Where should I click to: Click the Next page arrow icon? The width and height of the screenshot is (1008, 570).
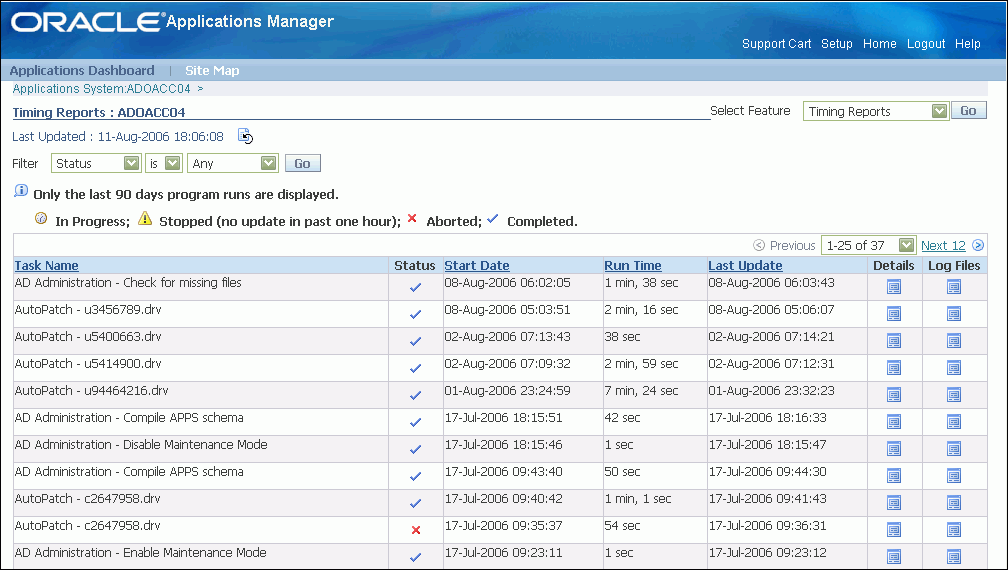point(978,245)
